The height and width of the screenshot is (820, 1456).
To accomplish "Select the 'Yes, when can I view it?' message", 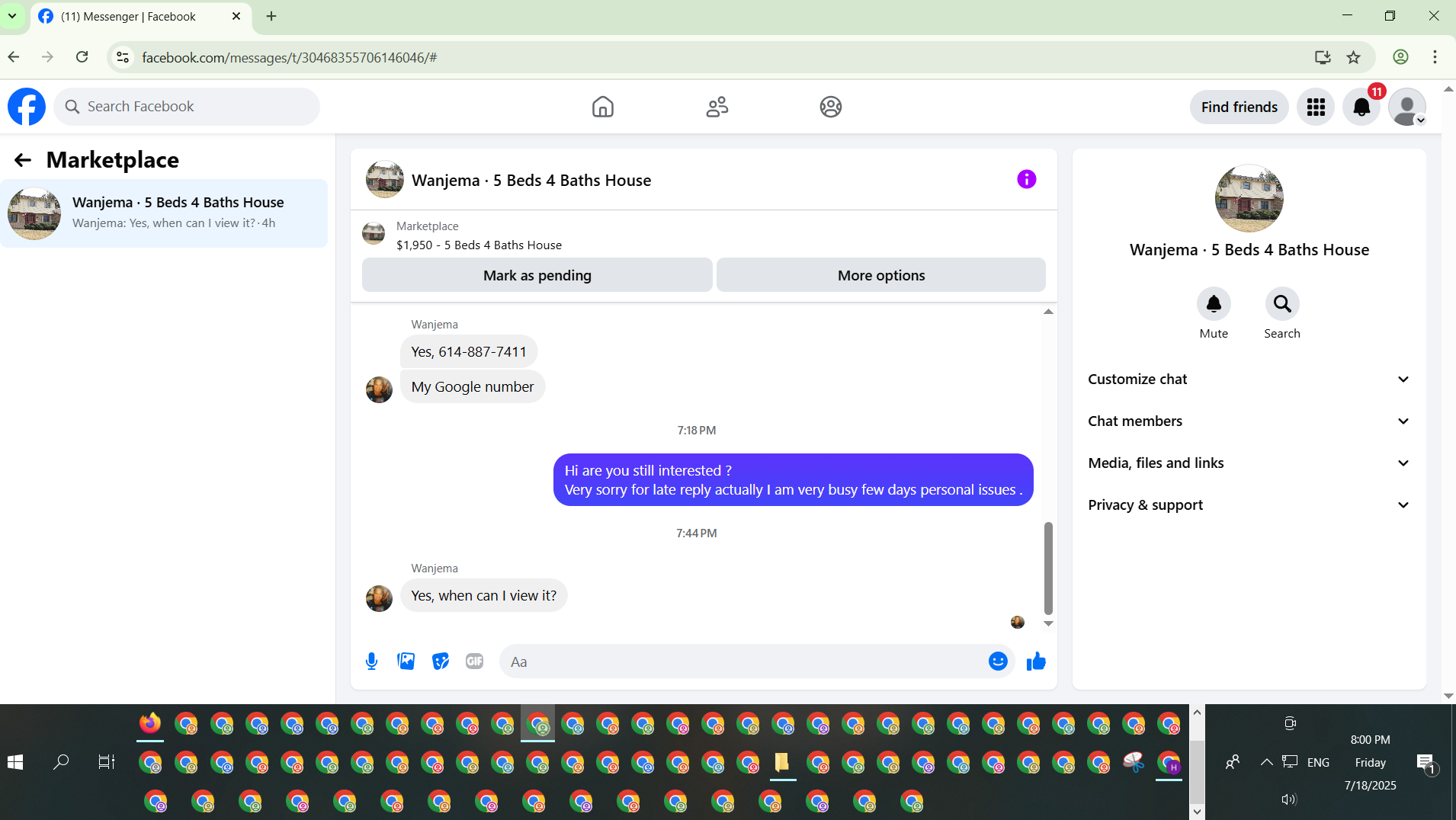I will pos(484,595).
